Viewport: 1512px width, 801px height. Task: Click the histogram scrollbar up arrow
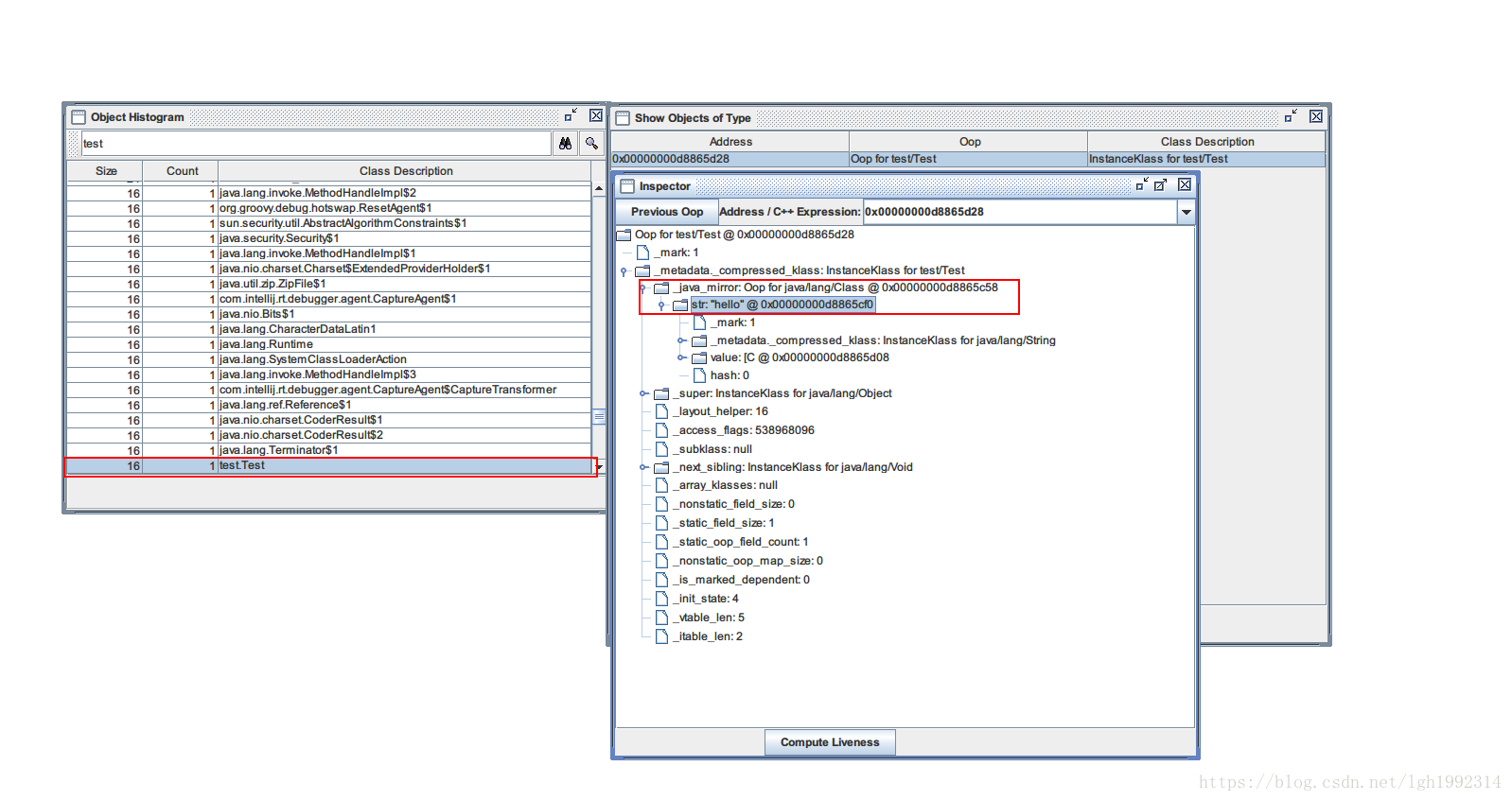click(x=598, y=189)
